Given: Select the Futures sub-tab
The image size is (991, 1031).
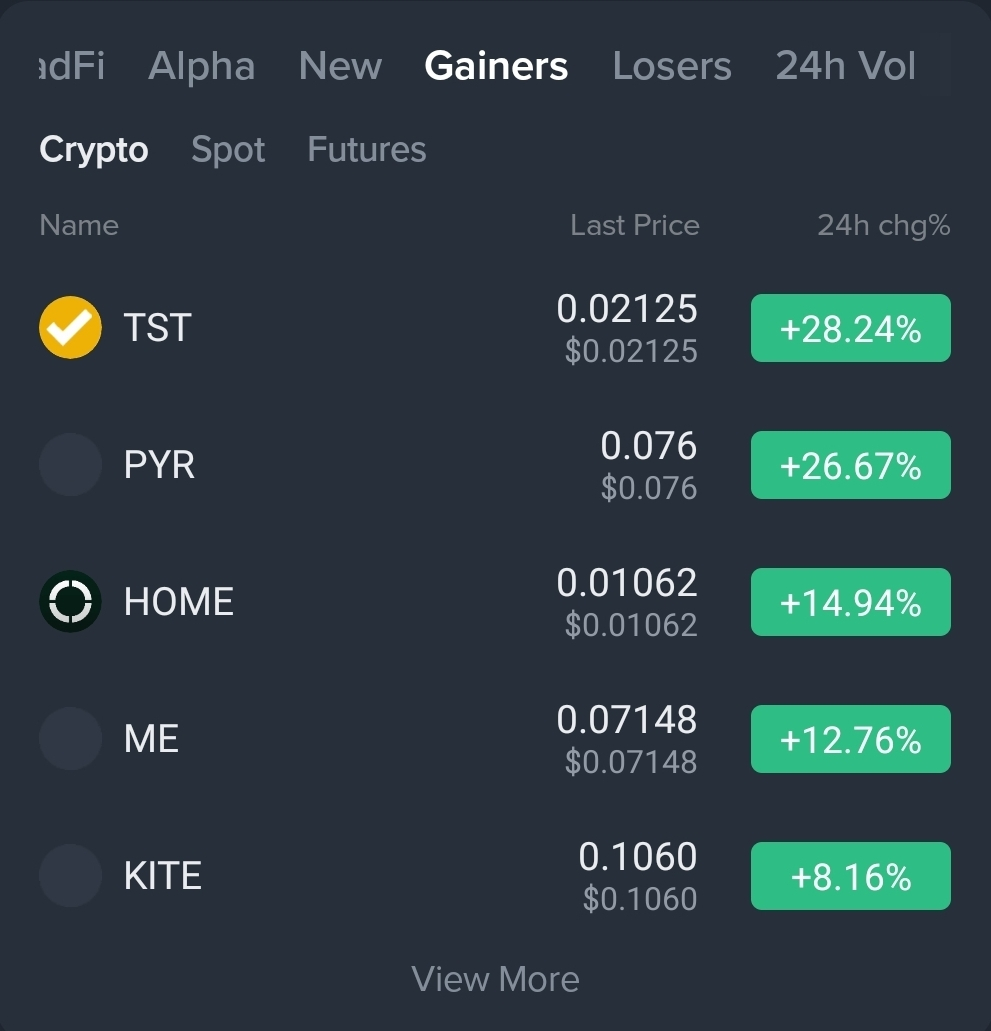Looking at the screenshot, I should pos(367,149).
